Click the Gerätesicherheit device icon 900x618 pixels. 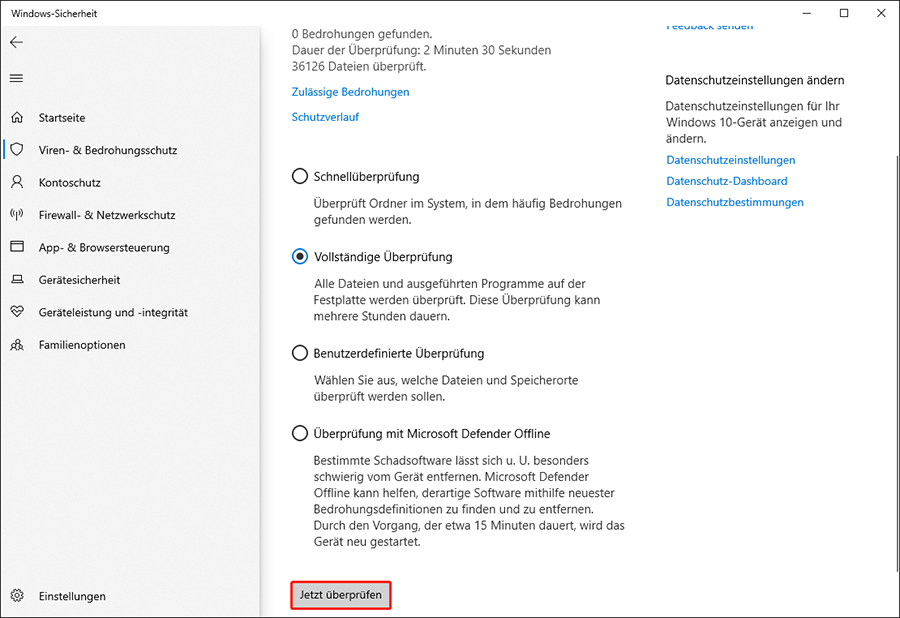[17, 280]
